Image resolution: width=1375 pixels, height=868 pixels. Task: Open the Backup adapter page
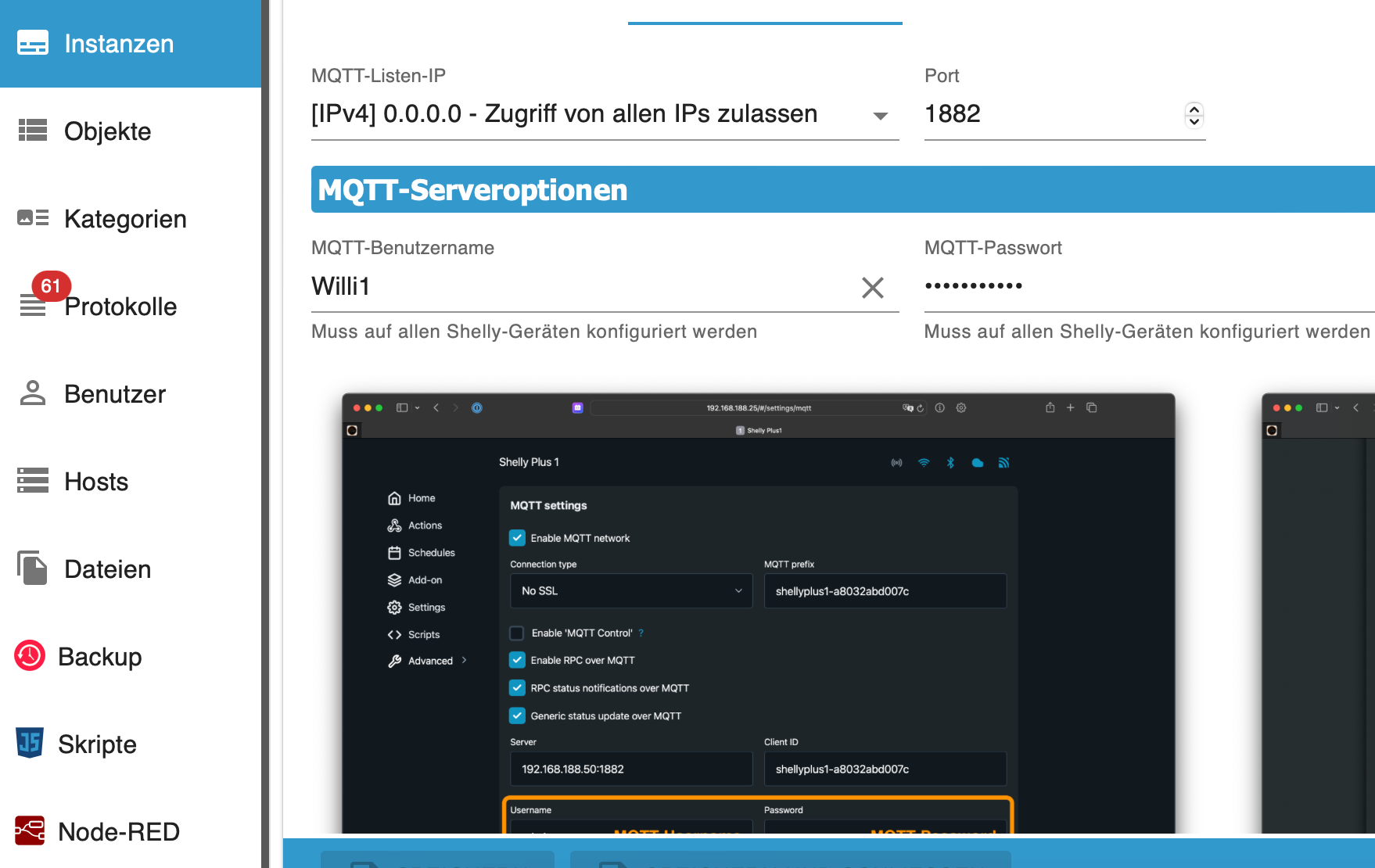[131, 657]
